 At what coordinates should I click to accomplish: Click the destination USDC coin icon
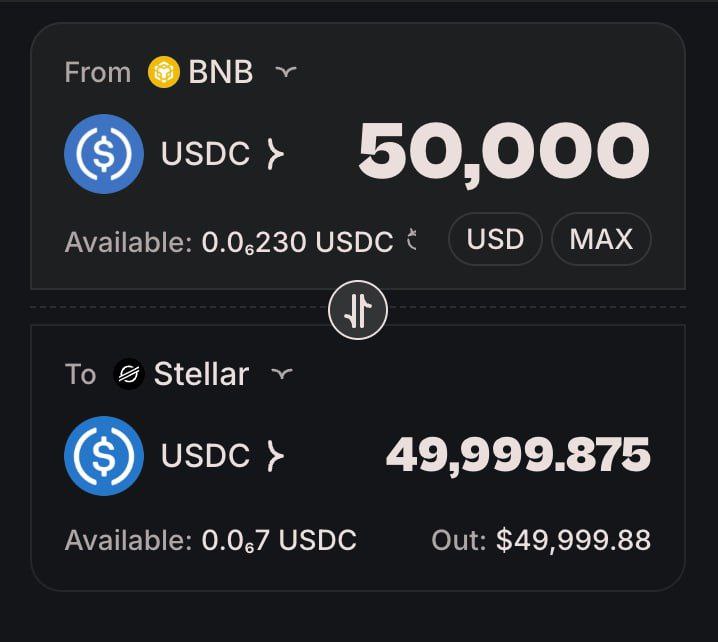click(x=104, y=456)
